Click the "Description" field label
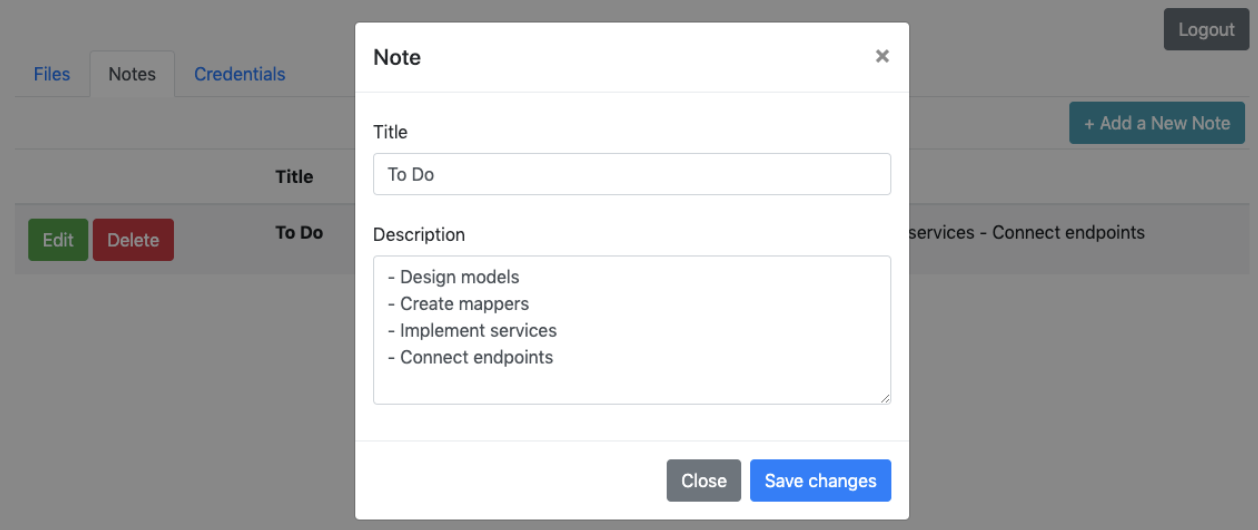Viewport: 1258px width, 530px height. [419, 235]
